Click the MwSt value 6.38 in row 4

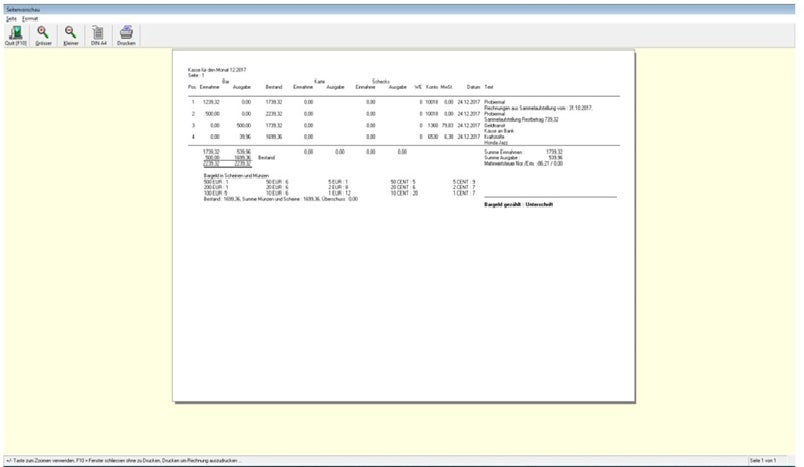(449, 137)
